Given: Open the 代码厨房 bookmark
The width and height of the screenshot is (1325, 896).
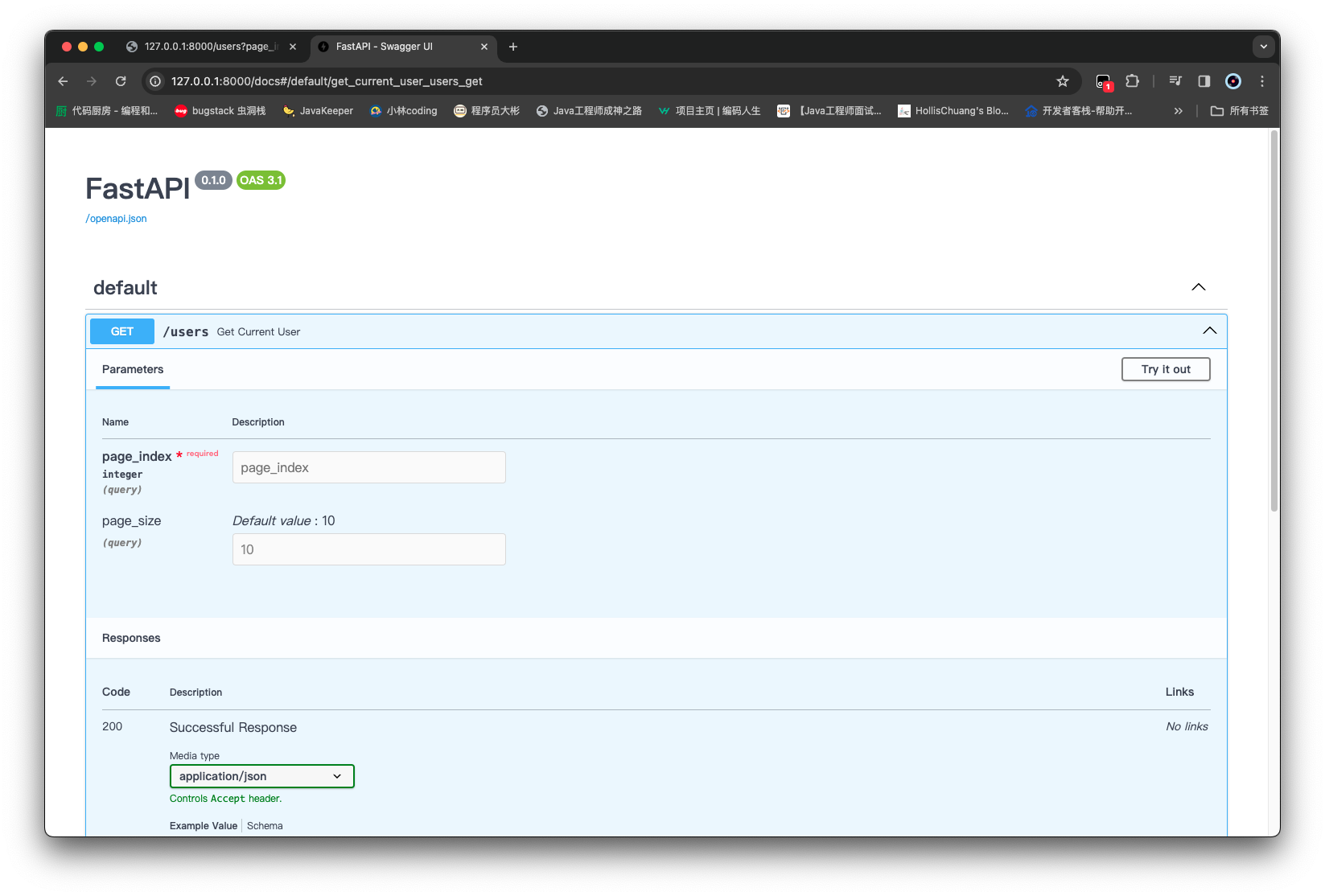Looking at the screenshot, I should pos(107,111).
